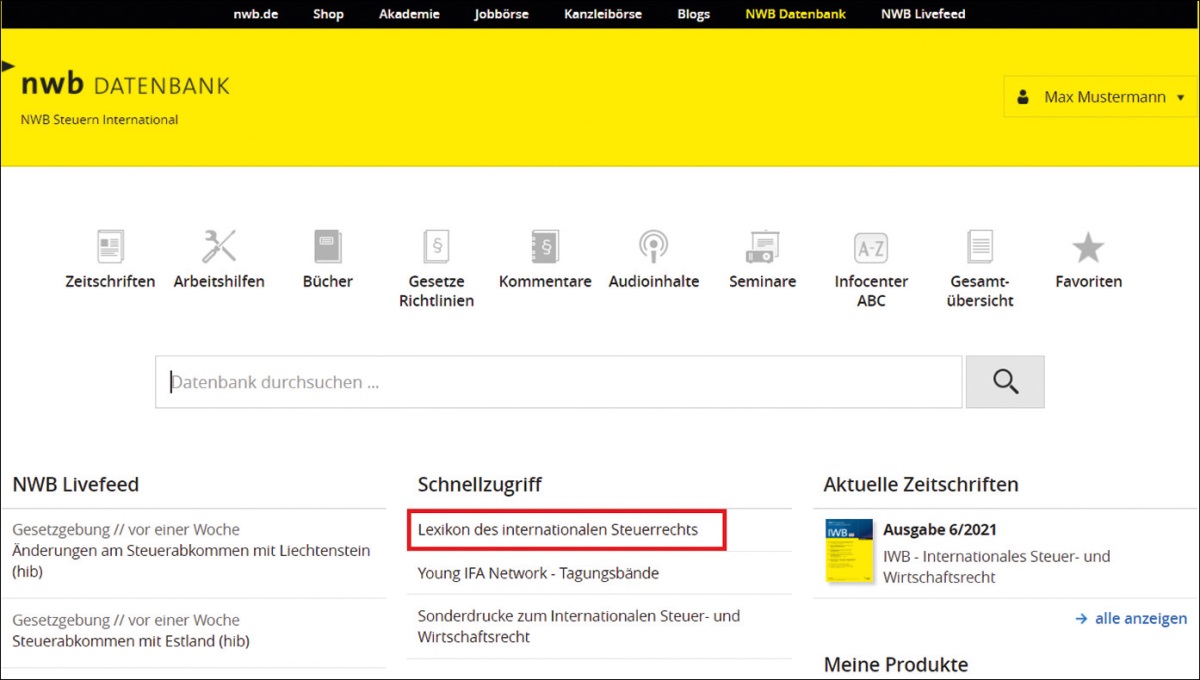Follow the 'alle anzeigen' link
The image size is (1200, 680).
point(1131,619)
